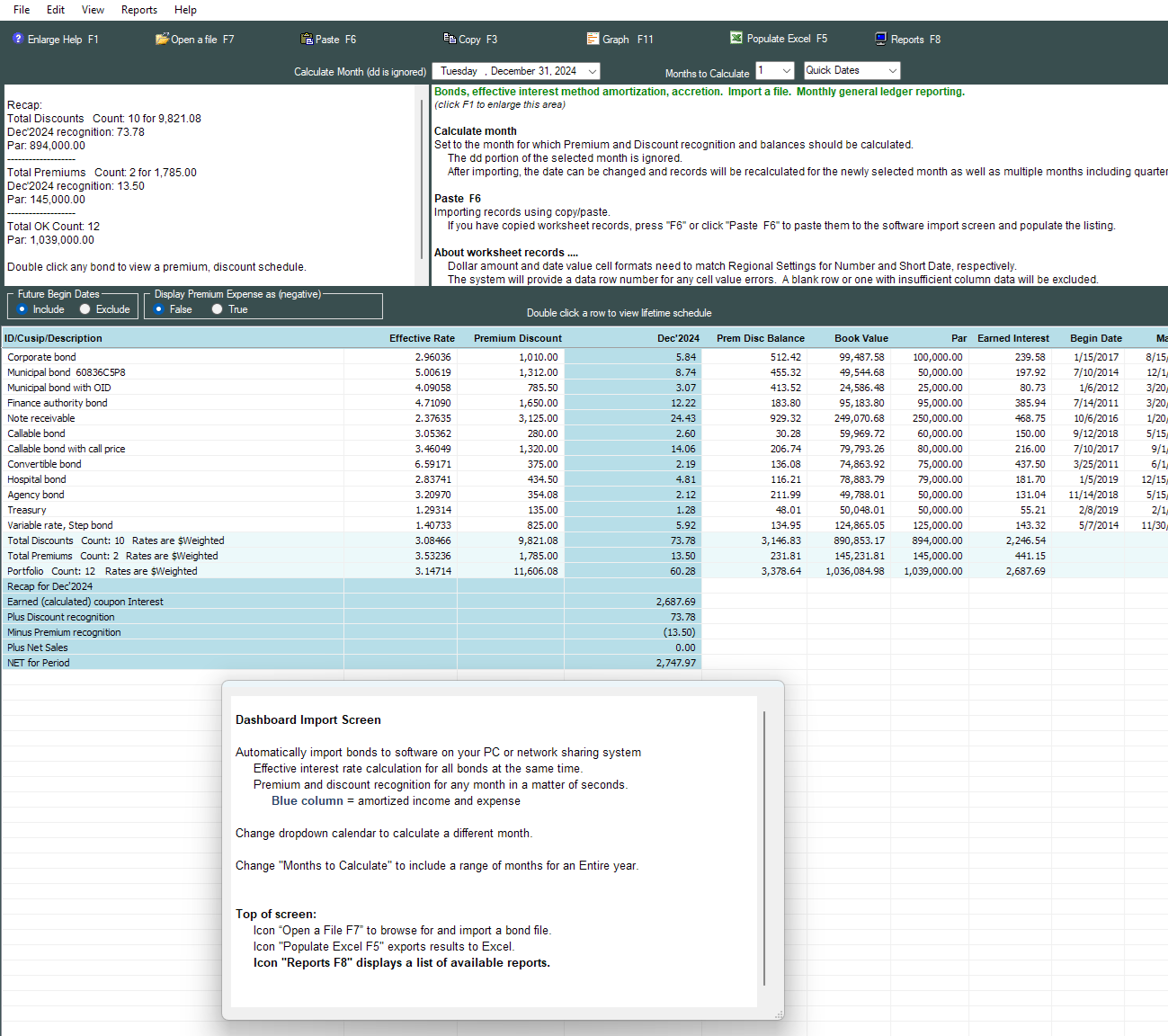The height and width of the screenshot is (1036, 1168).
Task: Click the Reports F8 monitor icon
Action: [x=881, y=39]
